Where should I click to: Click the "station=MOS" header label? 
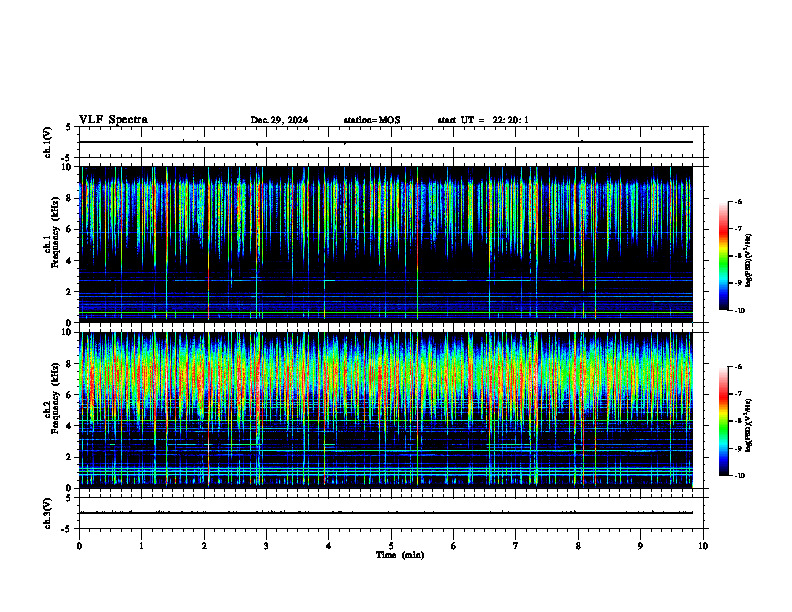[x=372, y=120]
